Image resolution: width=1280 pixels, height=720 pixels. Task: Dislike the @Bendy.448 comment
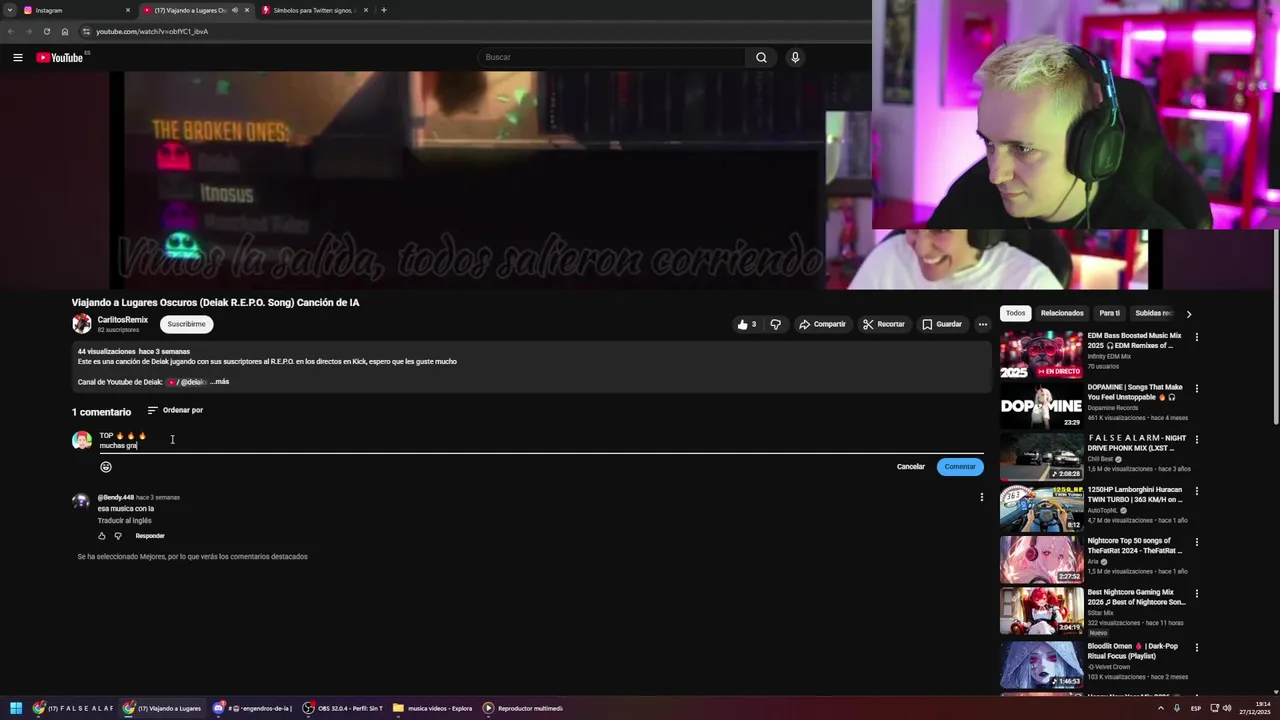click(118, 536)
